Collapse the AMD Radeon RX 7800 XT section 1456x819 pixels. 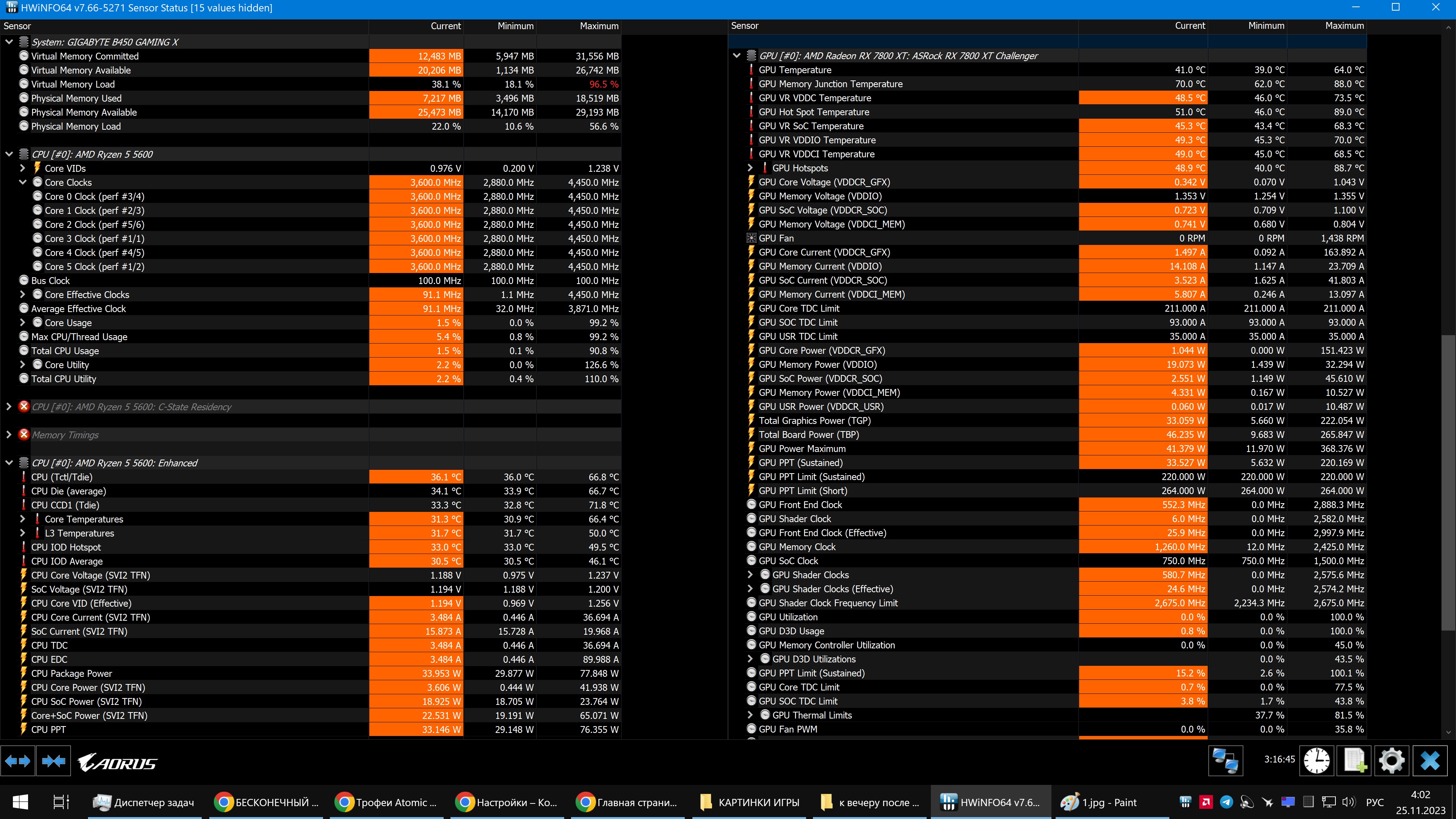tap(736, 56)
